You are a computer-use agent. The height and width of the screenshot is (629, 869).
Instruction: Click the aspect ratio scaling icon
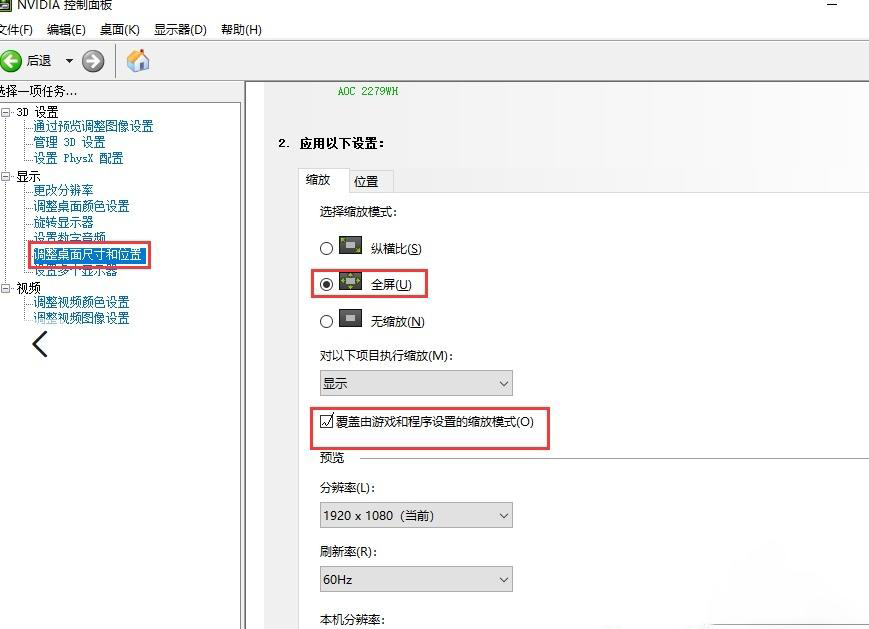[350, 245]
